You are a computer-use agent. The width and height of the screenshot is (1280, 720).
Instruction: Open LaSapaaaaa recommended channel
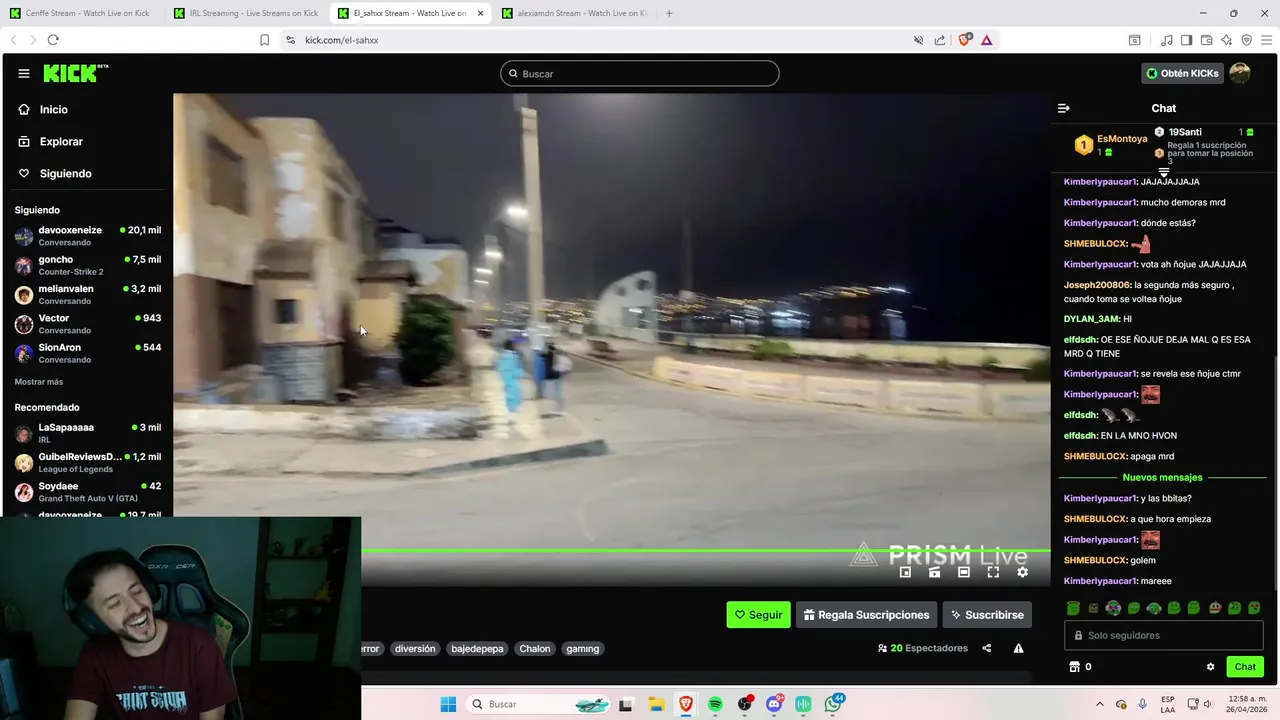tap(87, 433)
